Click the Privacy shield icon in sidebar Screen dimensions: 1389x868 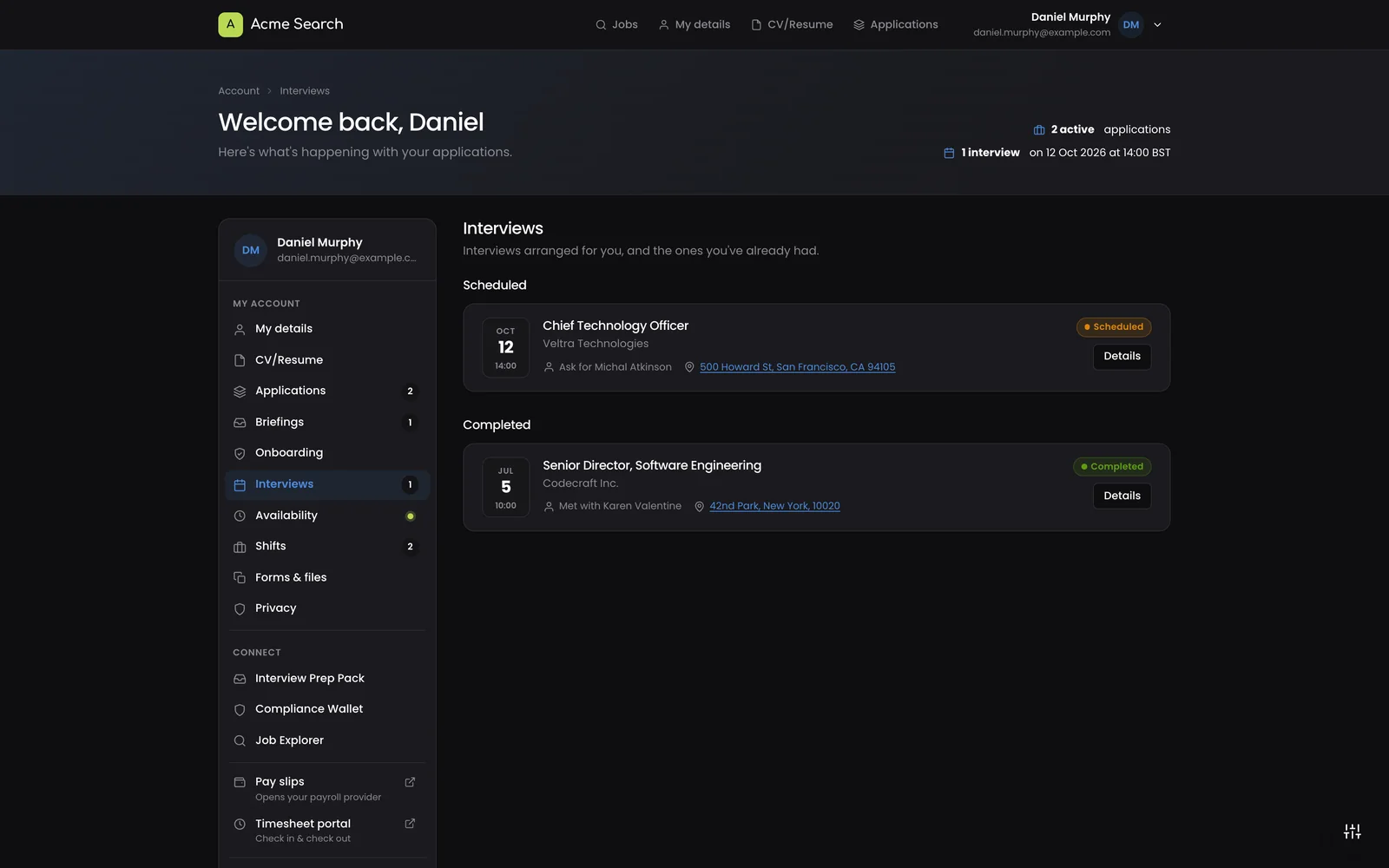click(240, 608)
